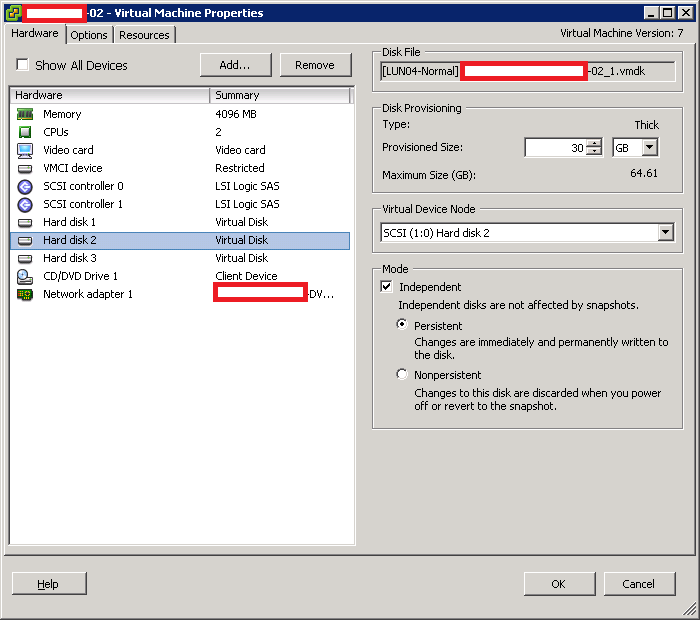Image resolution: width=700 pixels, height=620 pixels.
Task: Open the Virtual Device Node dropdown
Action: [x=665, y=233]
